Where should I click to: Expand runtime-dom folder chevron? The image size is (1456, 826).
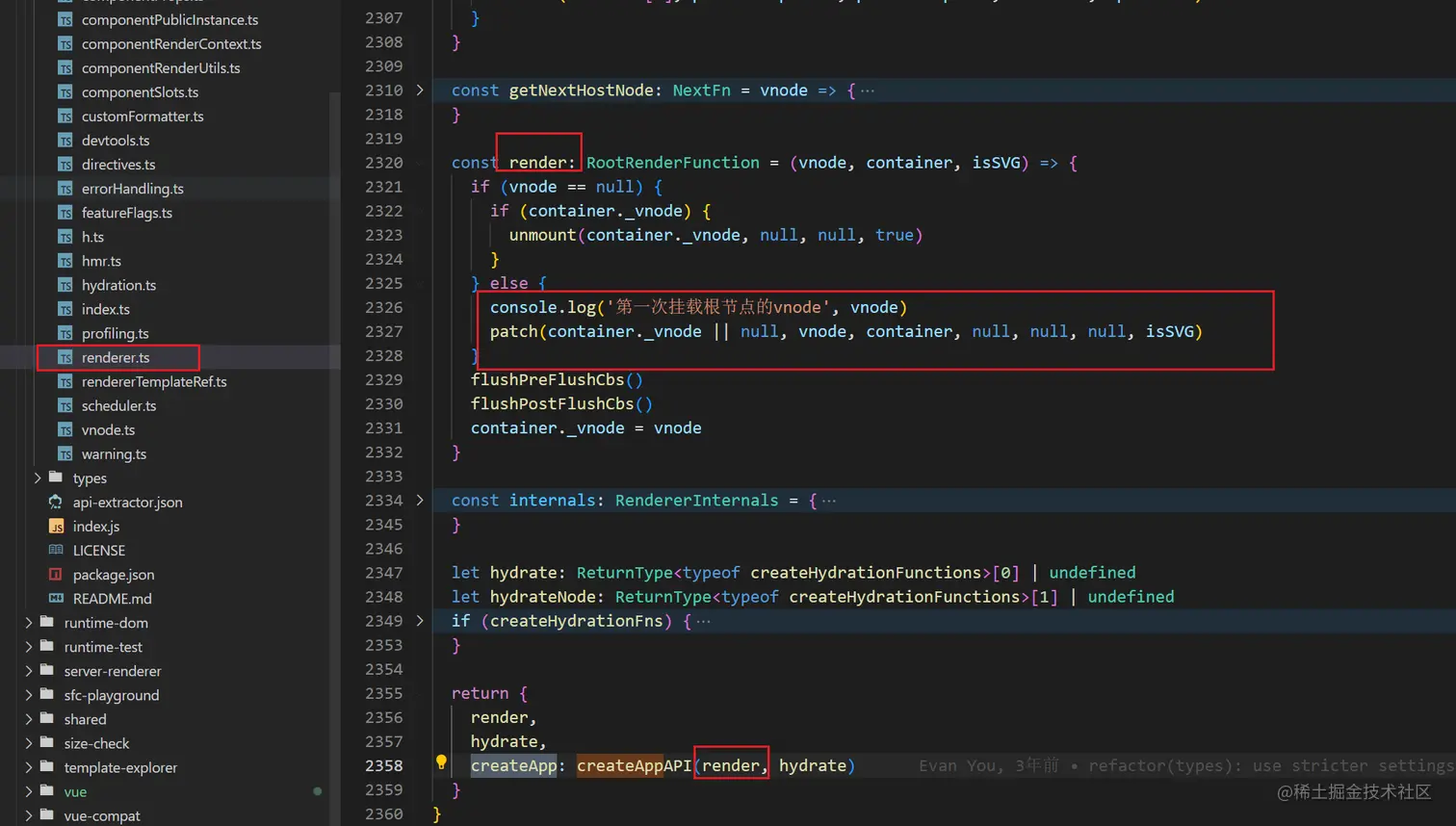(29, 623)
